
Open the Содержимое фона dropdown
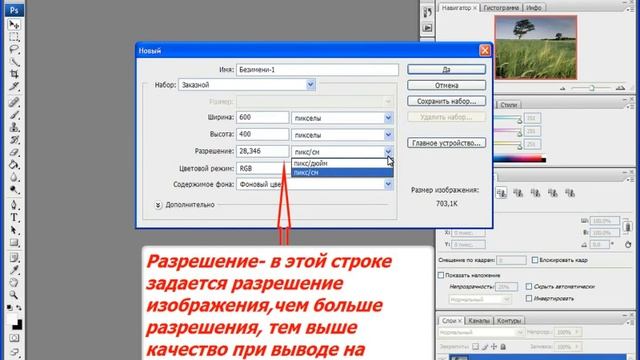315,184
